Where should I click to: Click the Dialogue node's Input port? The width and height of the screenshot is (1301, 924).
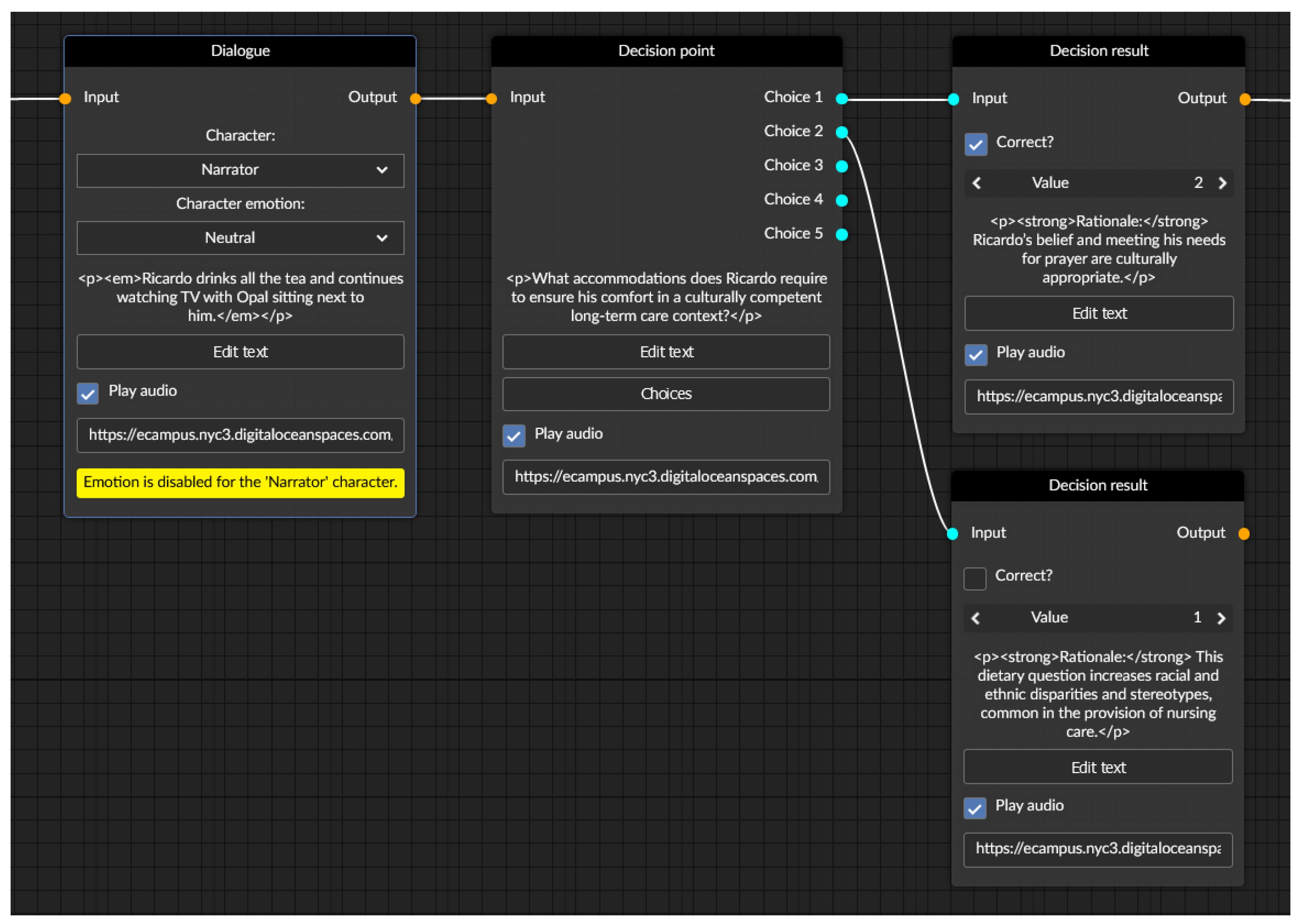(66, 98)
